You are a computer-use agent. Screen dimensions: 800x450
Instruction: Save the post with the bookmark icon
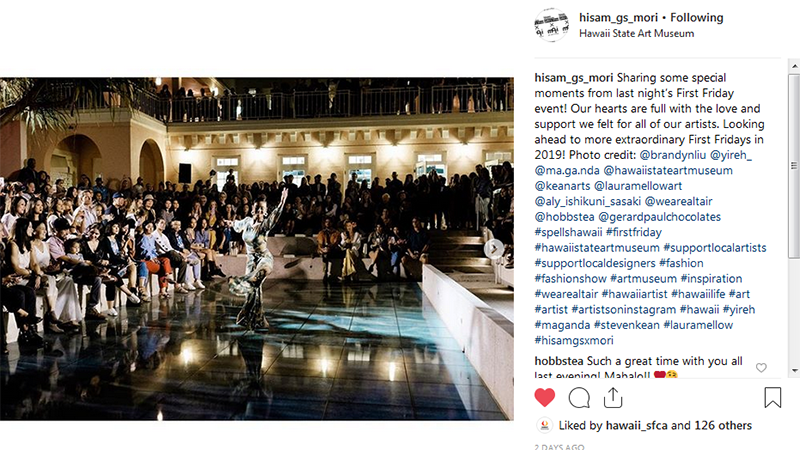(x=772, y=397)
